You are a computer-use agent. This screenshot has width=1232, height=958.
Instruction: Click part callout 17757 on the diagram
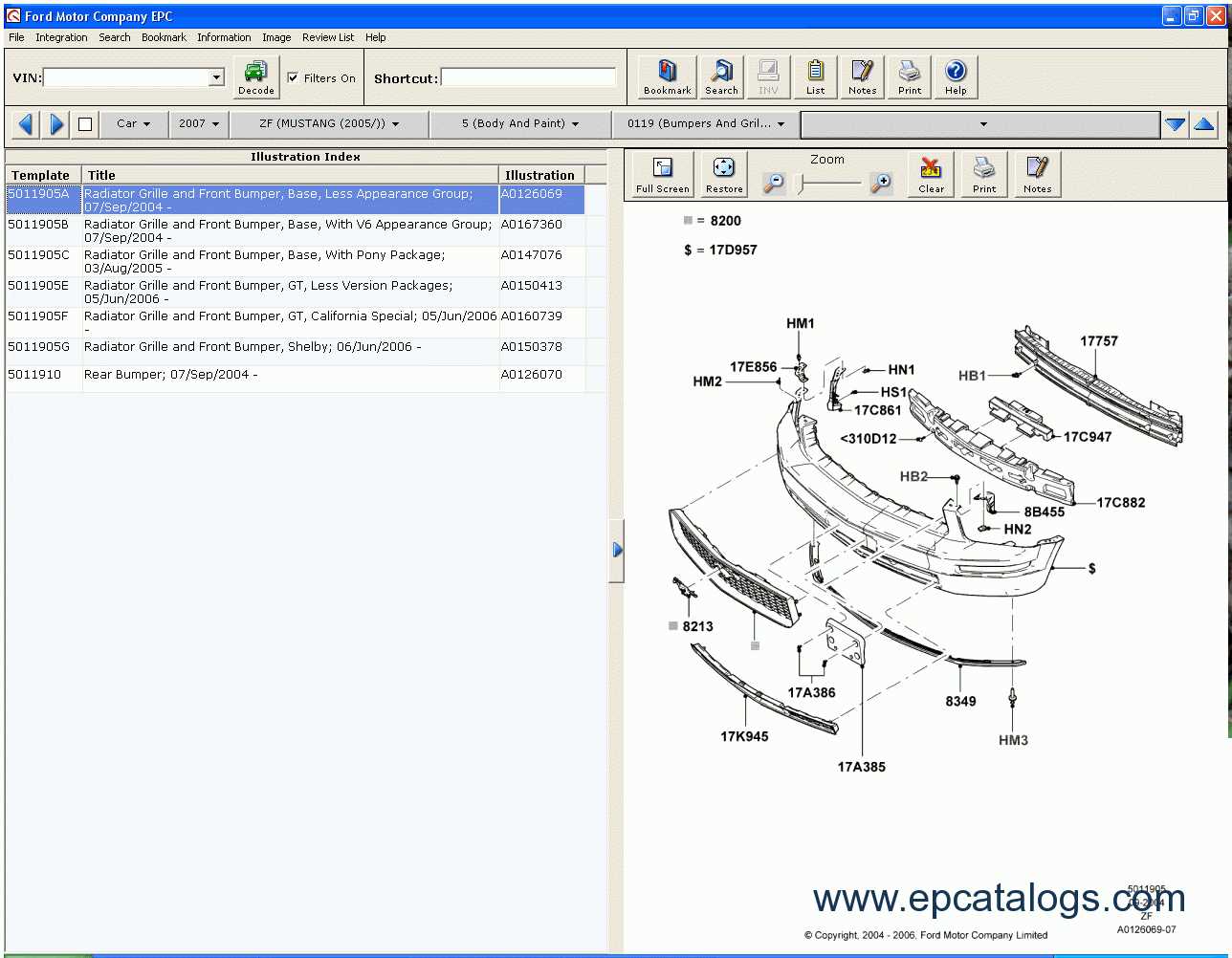[1099, 340]
